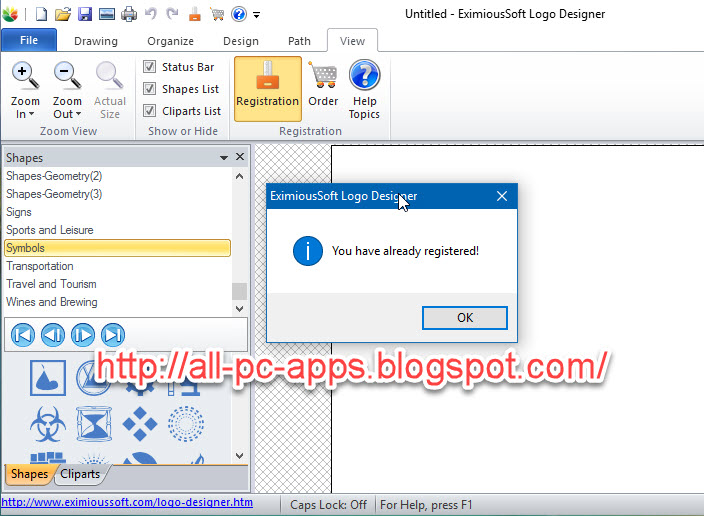Go to the first page of shapes
This screenshot has width=704, height=516.
(x=23, y=335)
